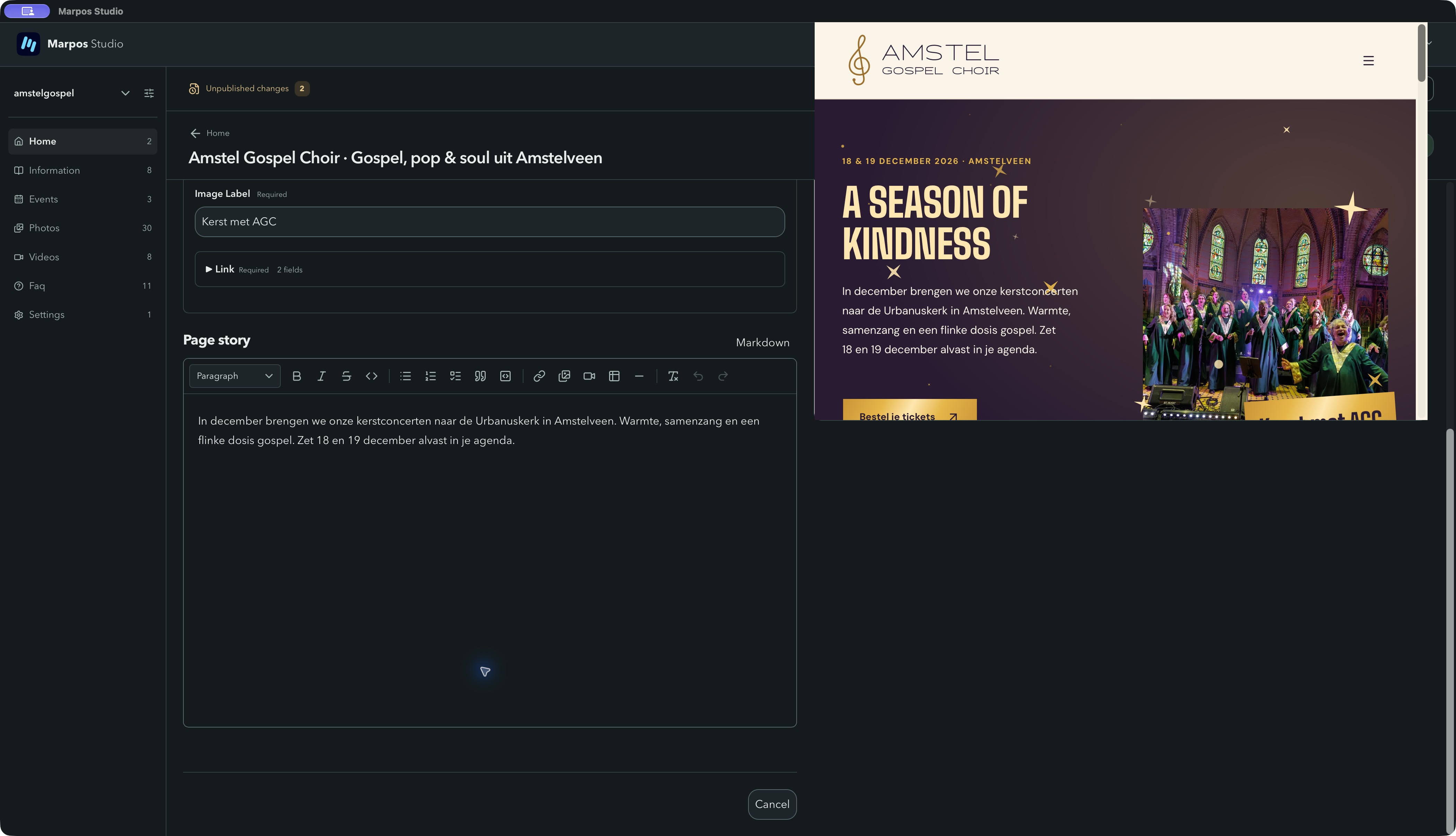The height and width of the screenshot is (836, 1456).
Task: Insert a horizontal rule
Action: pyautogui.click(x=639, y=376)
